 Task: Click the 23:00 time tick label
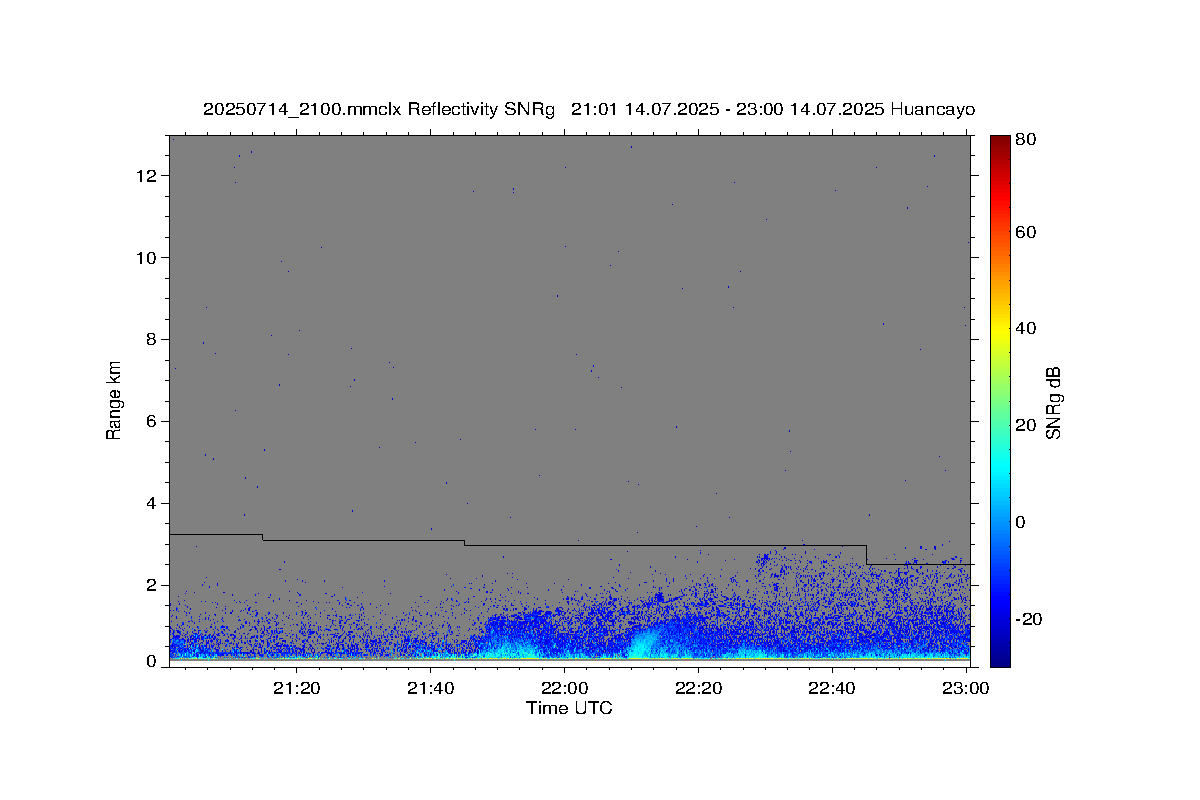pyautogui.click(x=966, y=688)
